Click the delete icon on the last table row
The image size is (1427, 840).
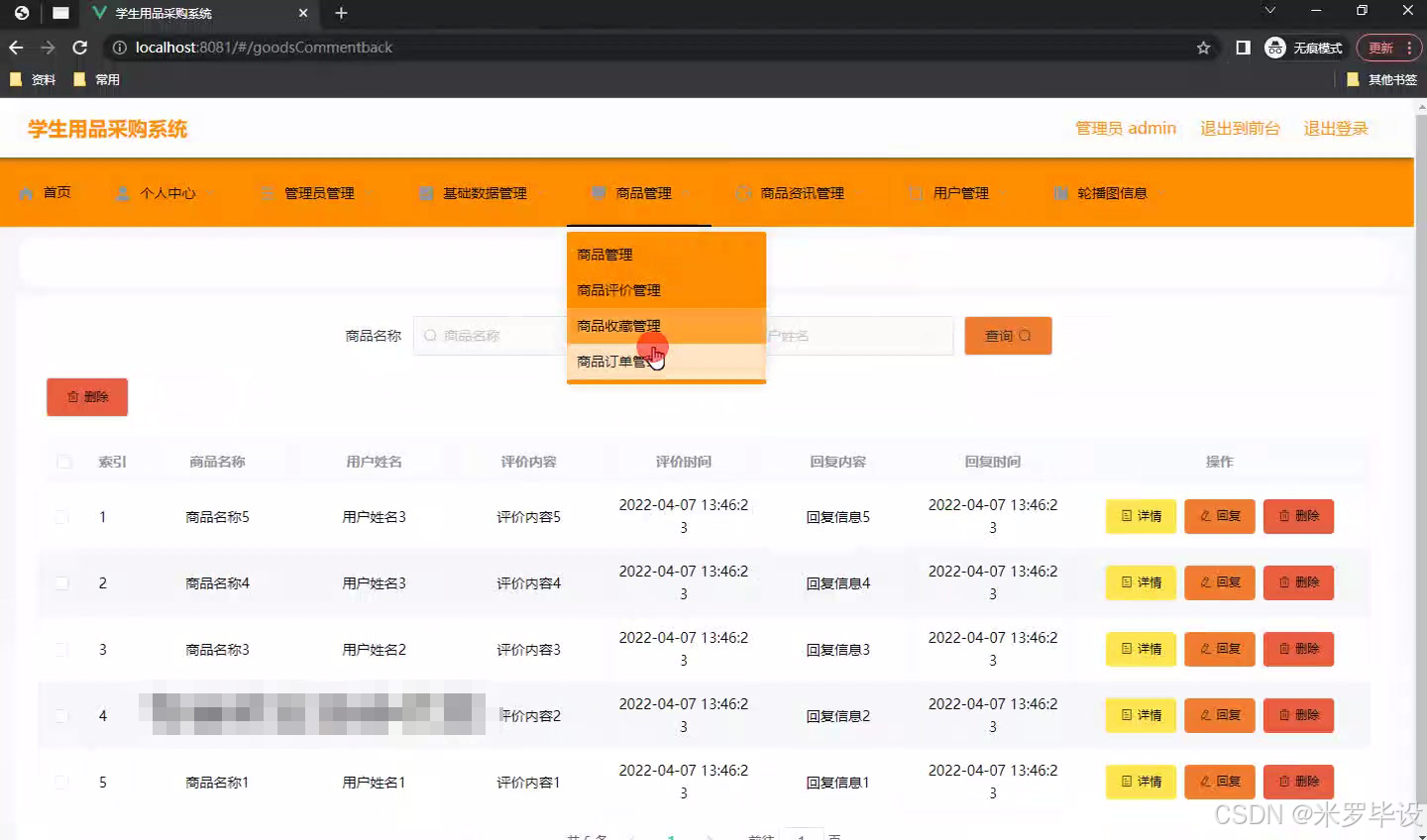pos(1284,782)
